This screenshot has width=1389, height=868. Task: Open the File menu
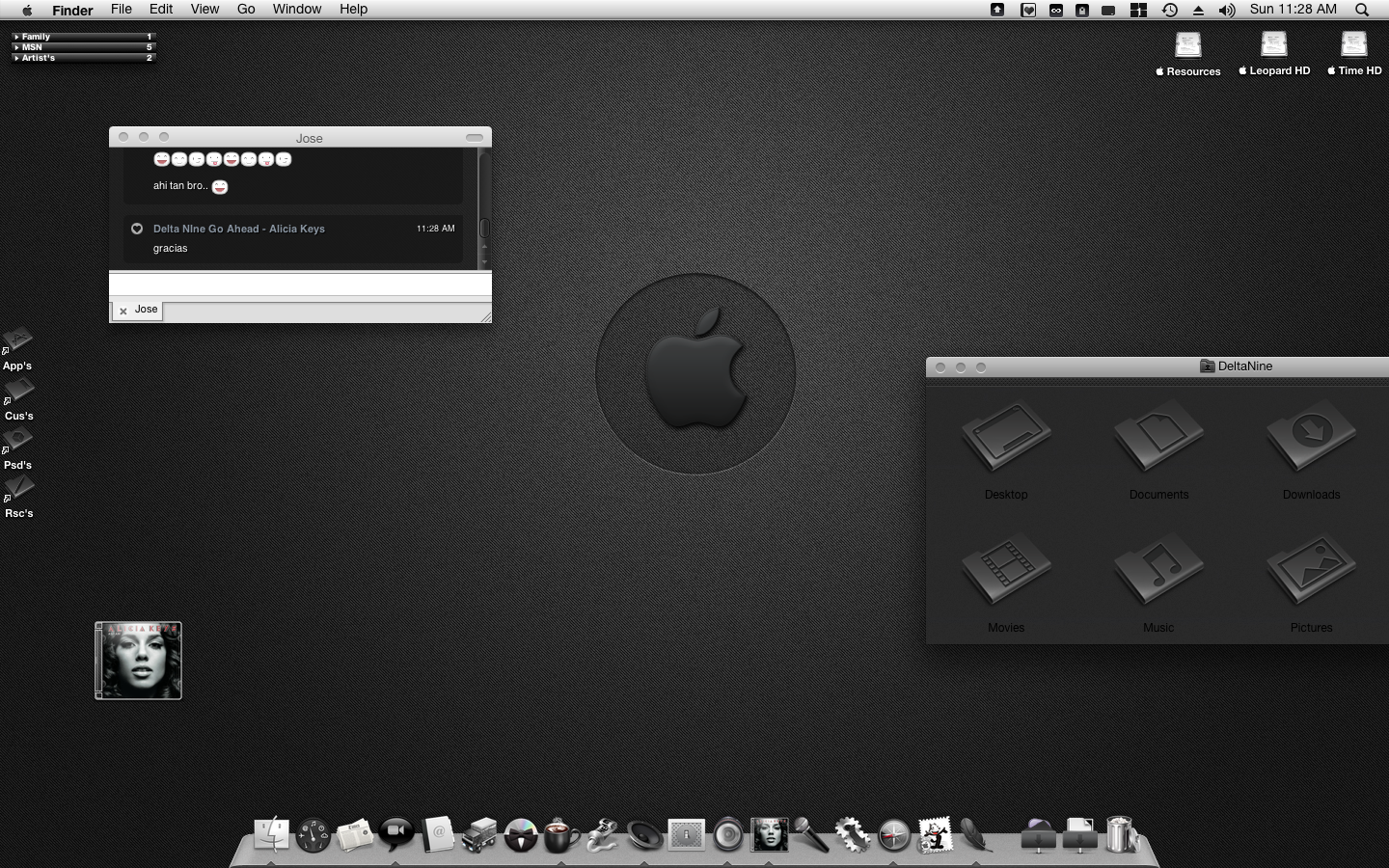point(122,9)
